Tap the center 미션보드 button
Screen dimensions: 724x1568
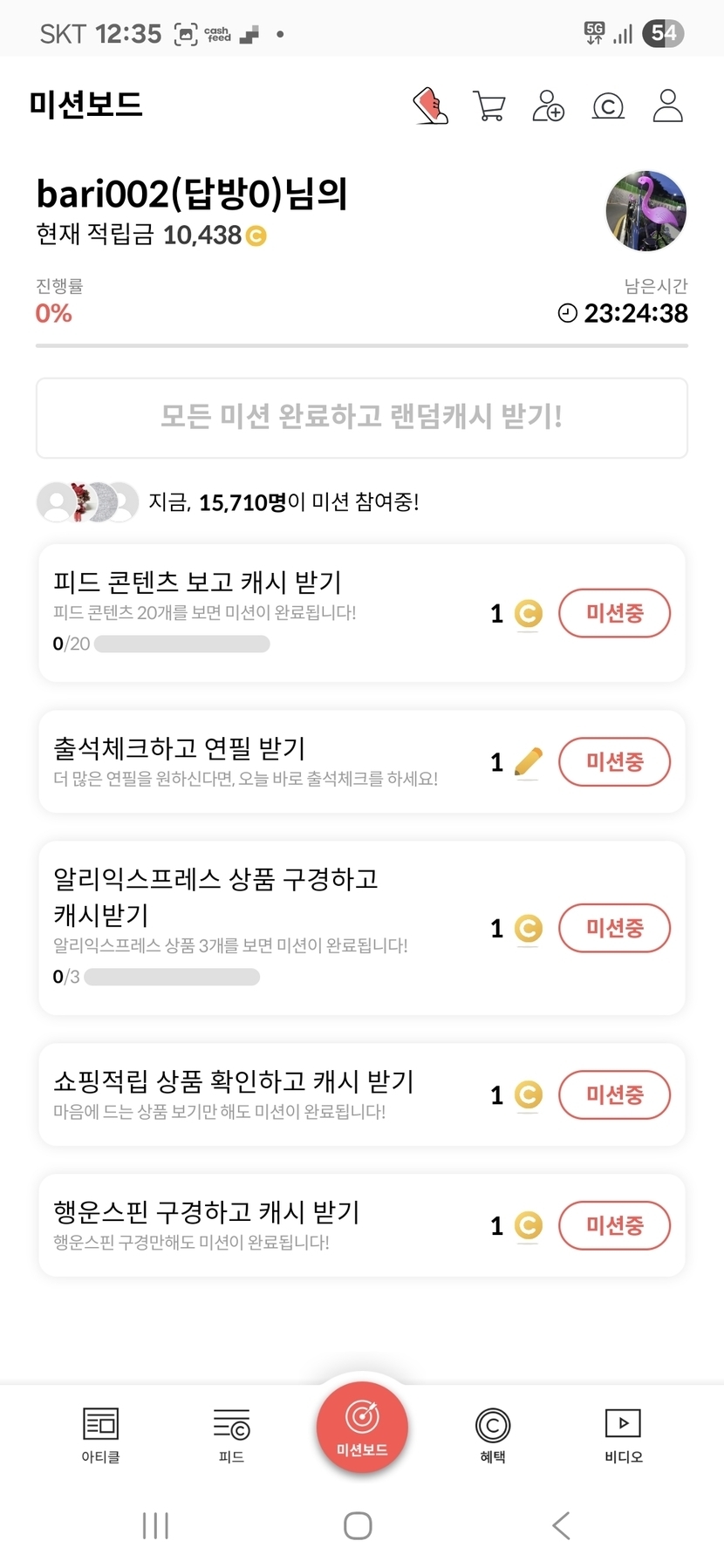[362, 1428]
